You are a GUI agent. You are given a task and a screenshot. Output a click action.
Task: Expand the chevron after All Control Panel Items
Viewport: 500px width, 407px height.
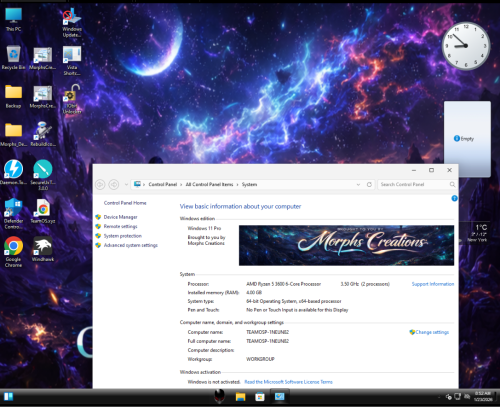coord(238,184)
